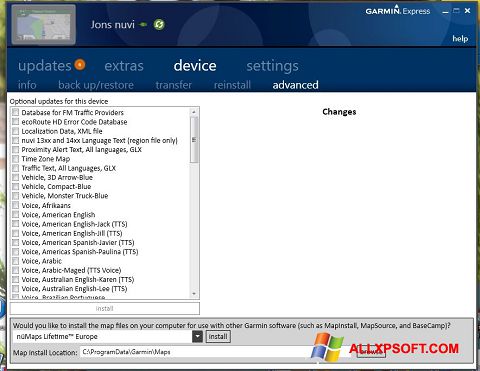
Task: Open the back up/restore sub-tab
Action: (x=96, y=85)
